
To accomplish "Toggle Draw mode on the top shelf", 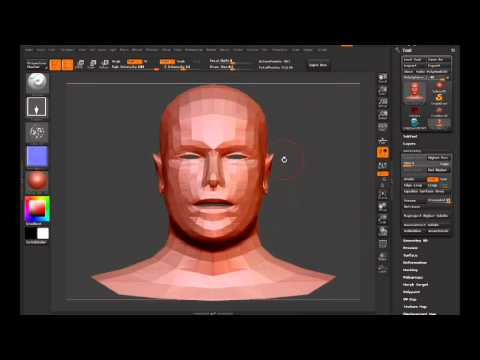I will coord(68,65).
